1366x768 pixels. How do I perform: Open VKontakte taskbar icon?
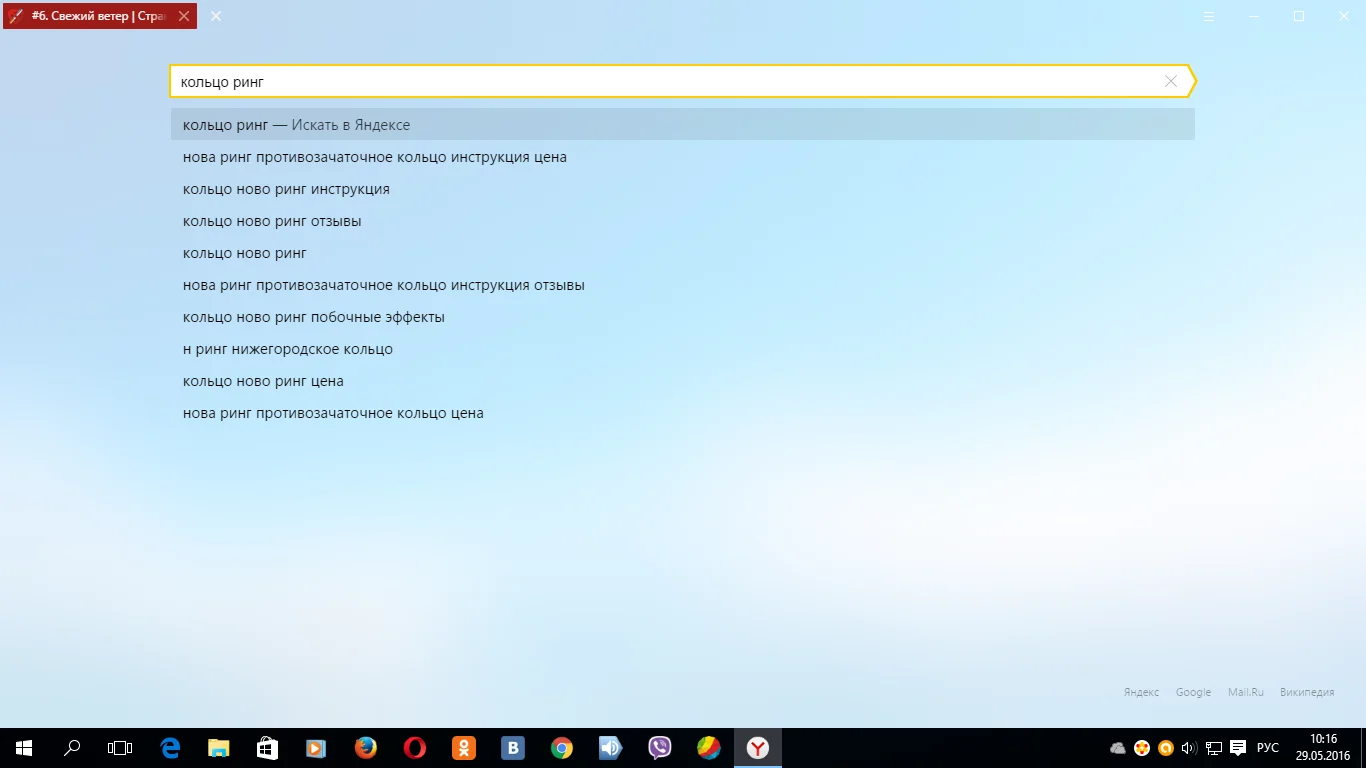512,748
